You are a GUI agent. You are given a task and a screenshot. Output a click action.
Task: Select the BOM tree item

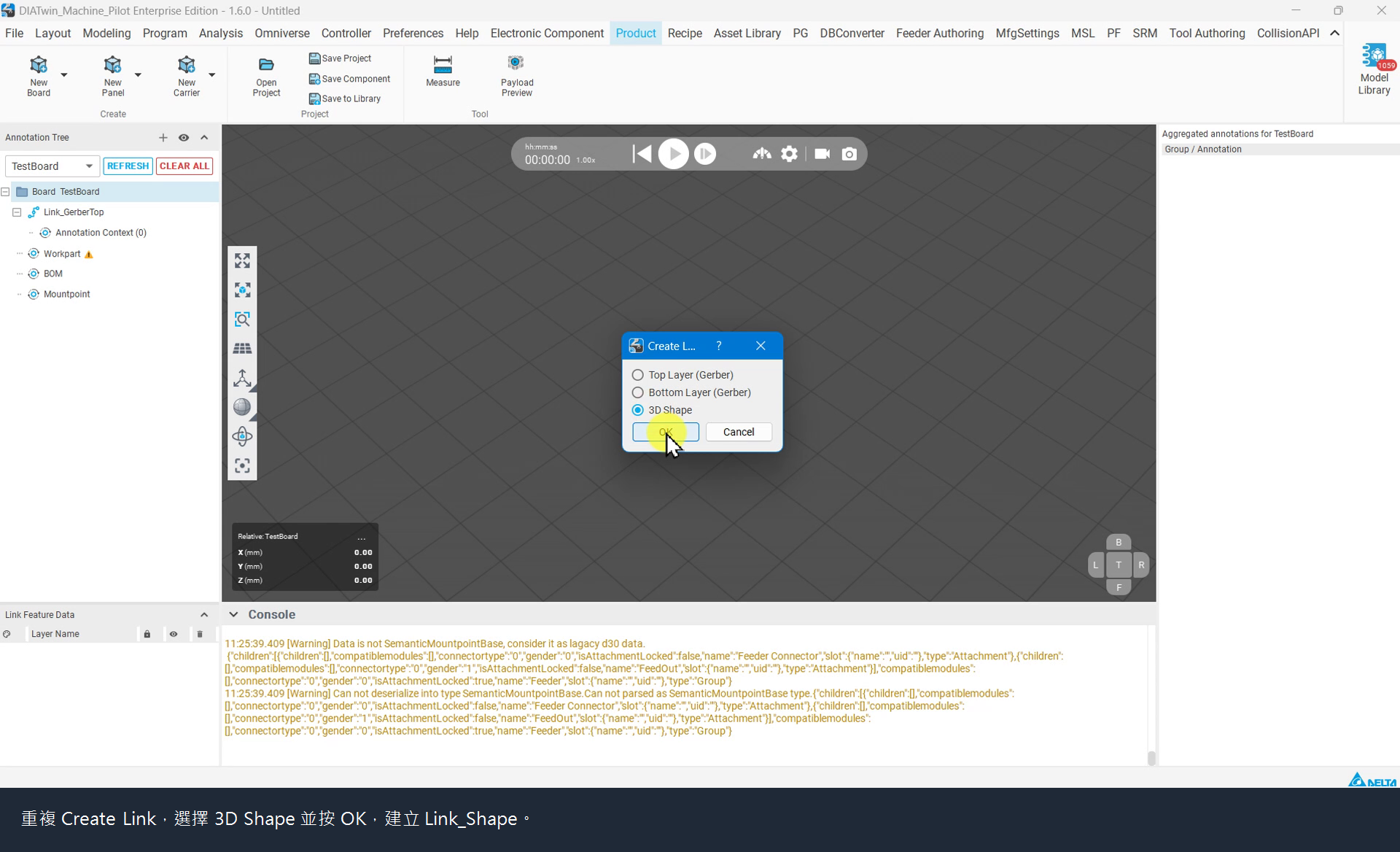[53, 274]
